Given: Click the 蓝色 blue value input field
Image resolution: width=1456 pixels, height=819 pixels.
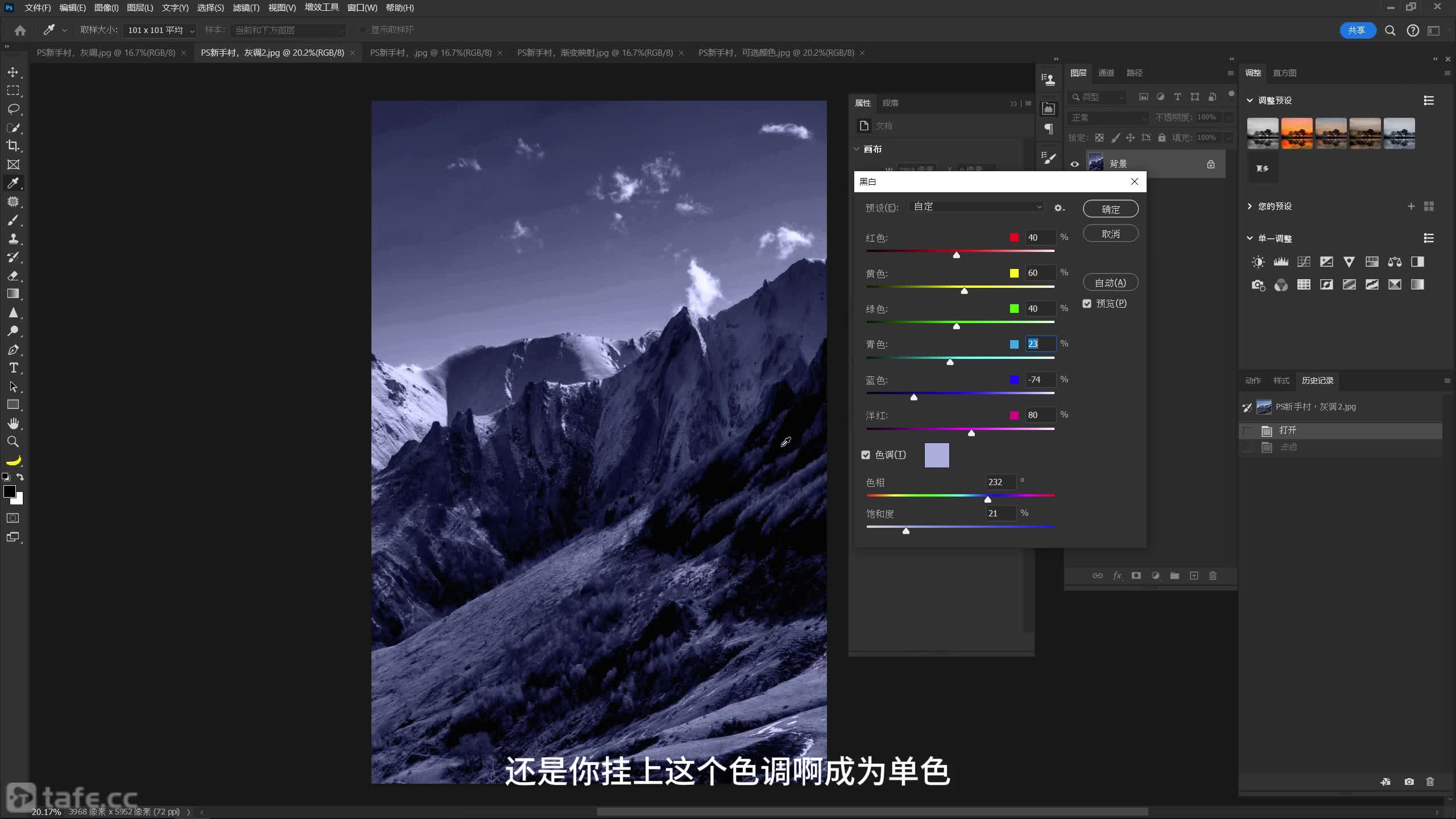Looking at the screenshot, I should tap(1040, 380).
